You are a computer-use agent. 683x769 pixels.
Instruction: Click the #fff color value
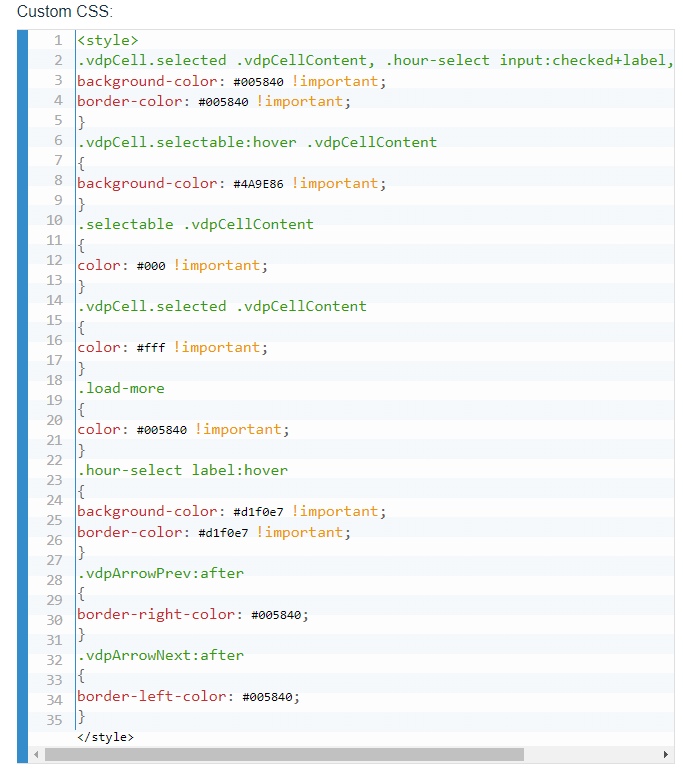150,348
